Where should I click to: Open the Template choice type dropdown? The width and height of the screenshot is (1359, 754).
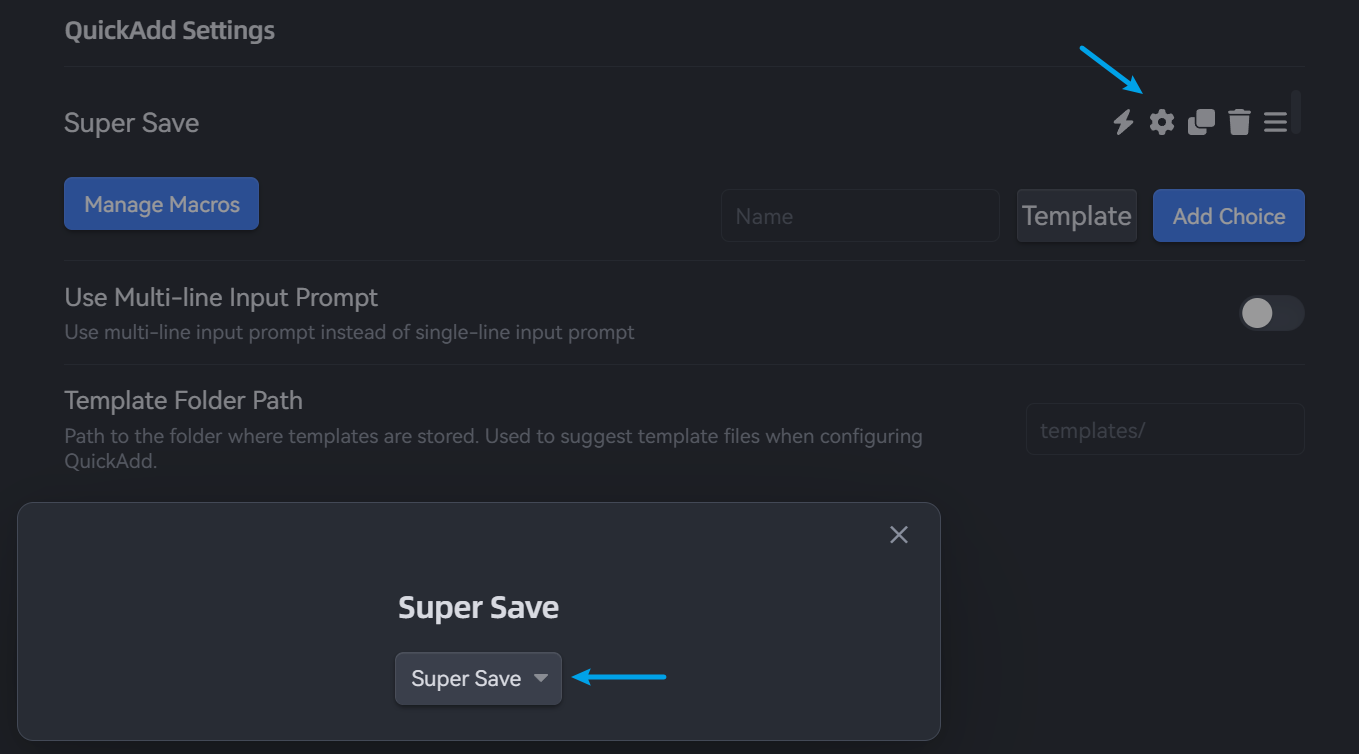[1076, 216]
